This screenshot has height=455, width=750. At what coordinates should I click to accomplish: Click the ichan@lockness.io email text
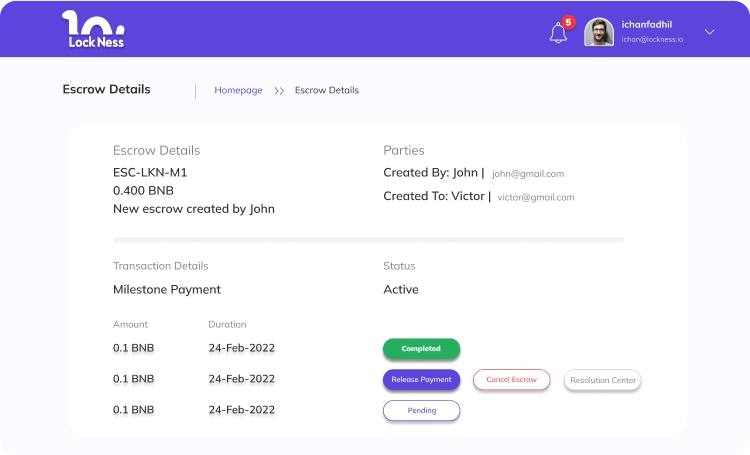coord(652,39)
